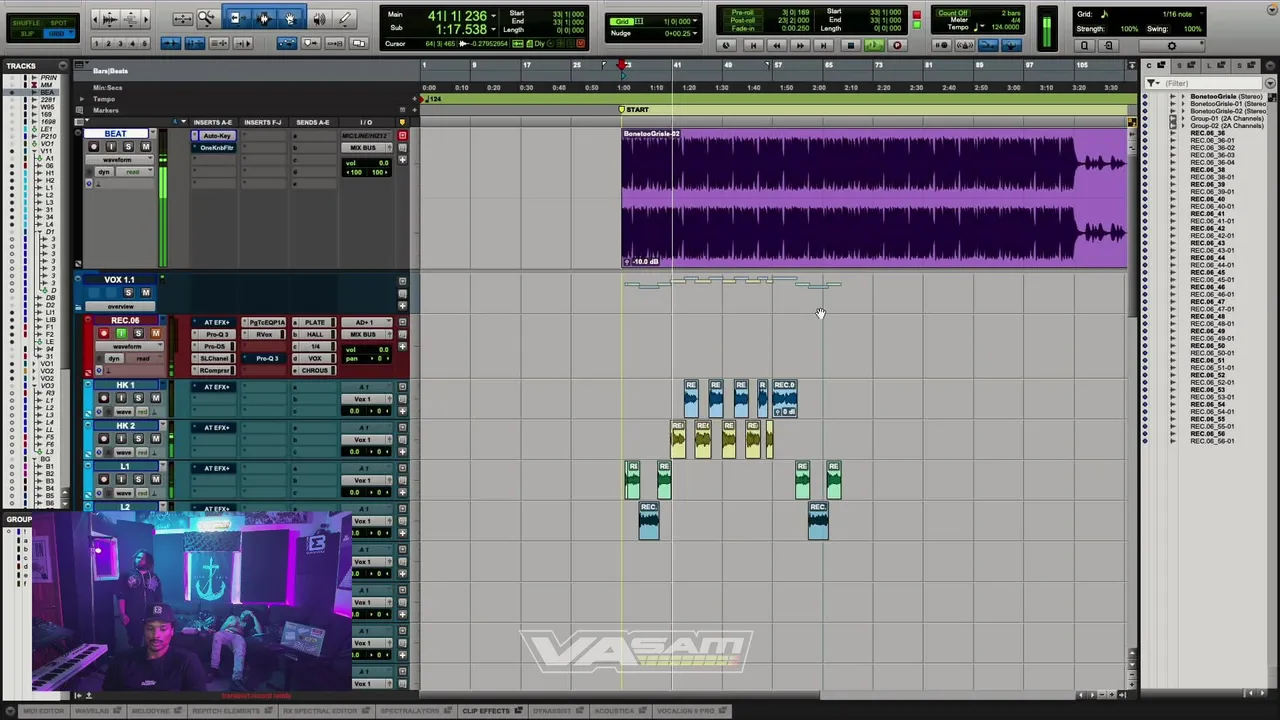Open the Pro-DS insert on REC.06
The image size is (1280, 720).
[x=216, y=347]
